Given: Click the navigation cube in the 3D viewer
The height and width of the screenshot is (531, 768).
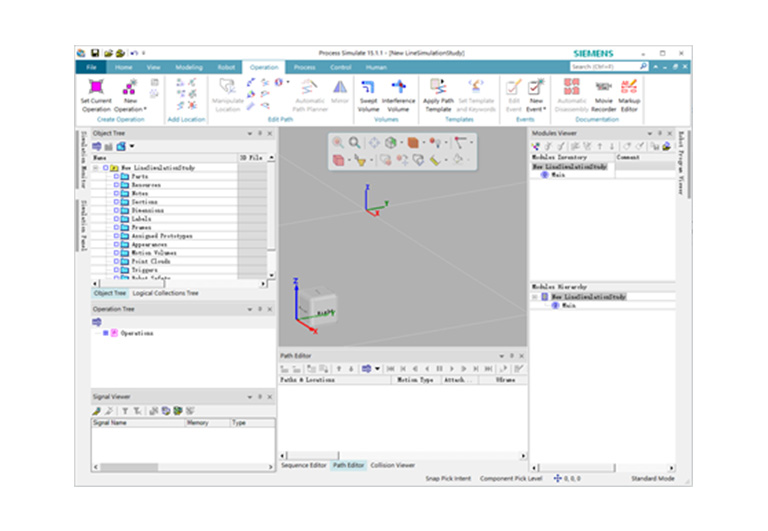Looking at the screenshot, I should [x=318, y=306].
